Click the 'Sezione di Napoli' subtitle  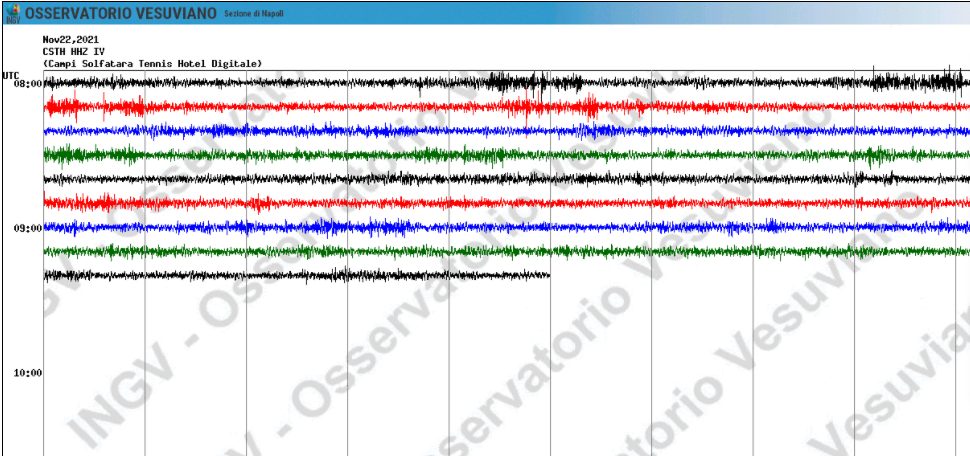[254, 14]
